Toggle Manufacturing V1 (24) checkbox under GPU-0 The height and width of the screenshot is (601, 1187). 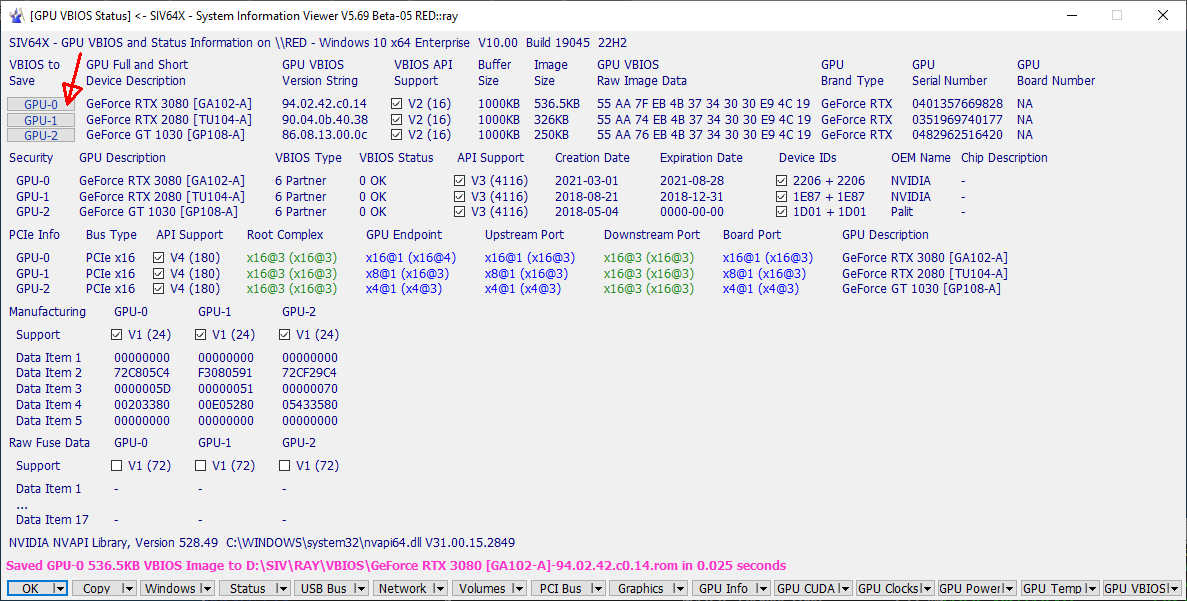[x=117, y=335]
